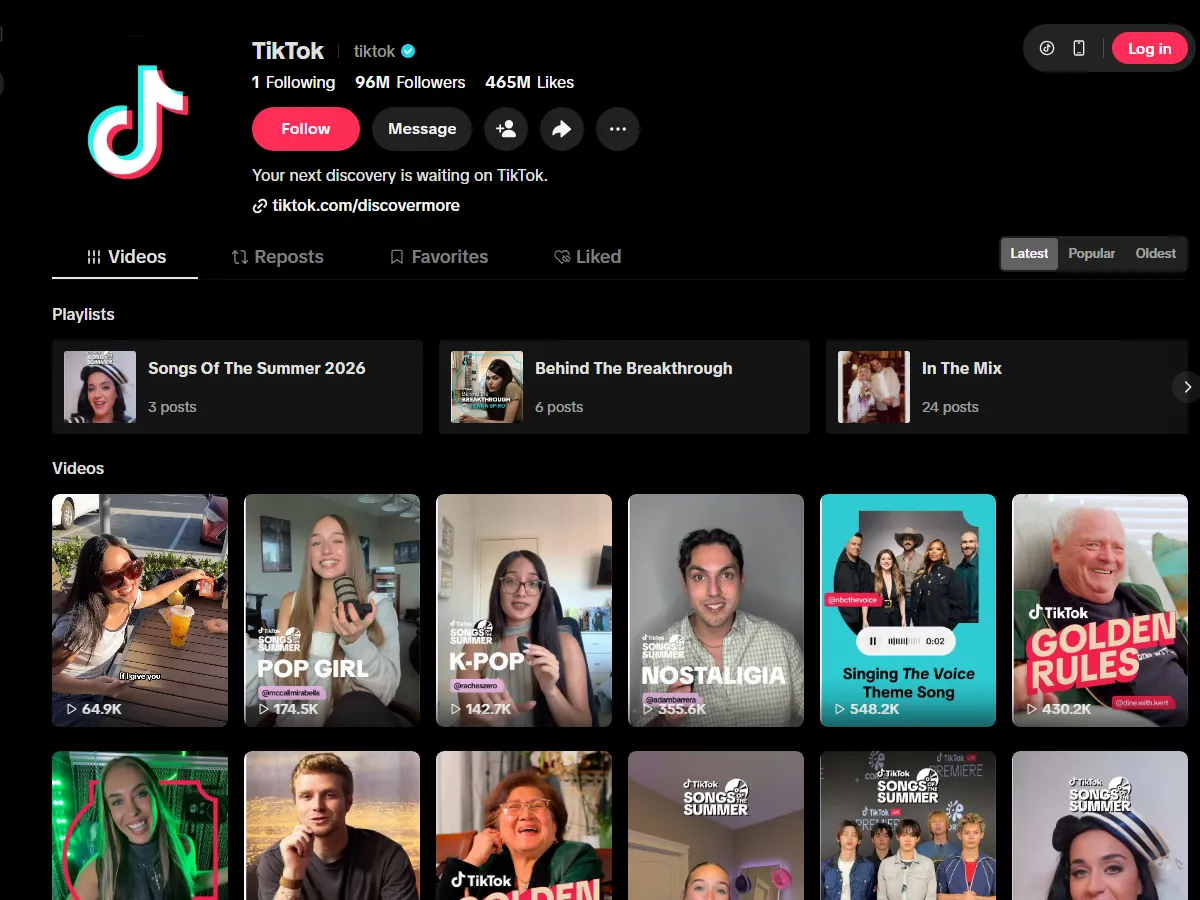Image resolution: width=1200 pixels, height=900 pixels.
Task: Click the phone get-app icon
Action: (x=1079, y=48)
